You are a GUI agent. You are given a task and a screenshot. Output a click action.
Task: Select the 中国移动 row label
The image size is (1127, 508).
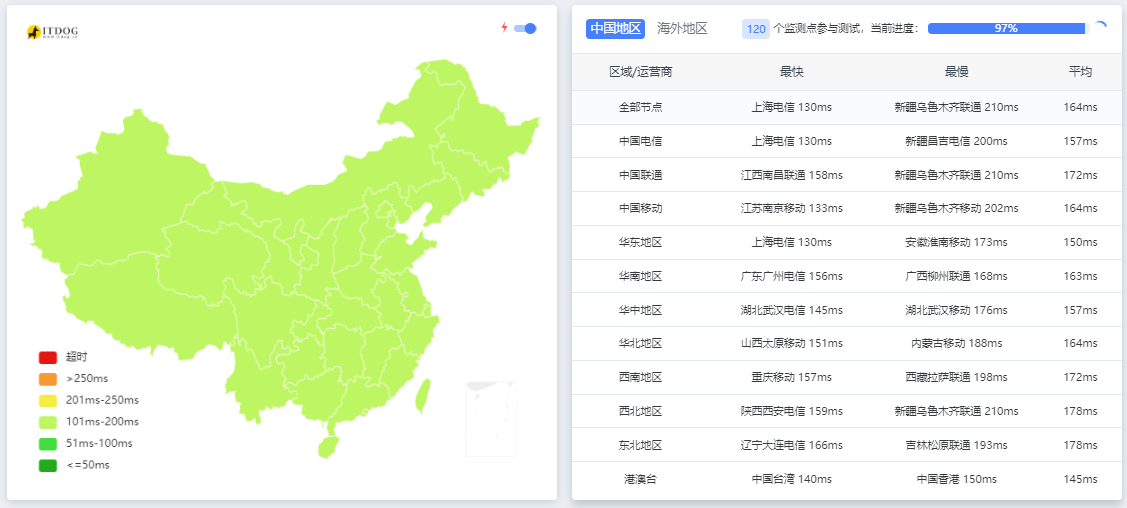(640, 208)
